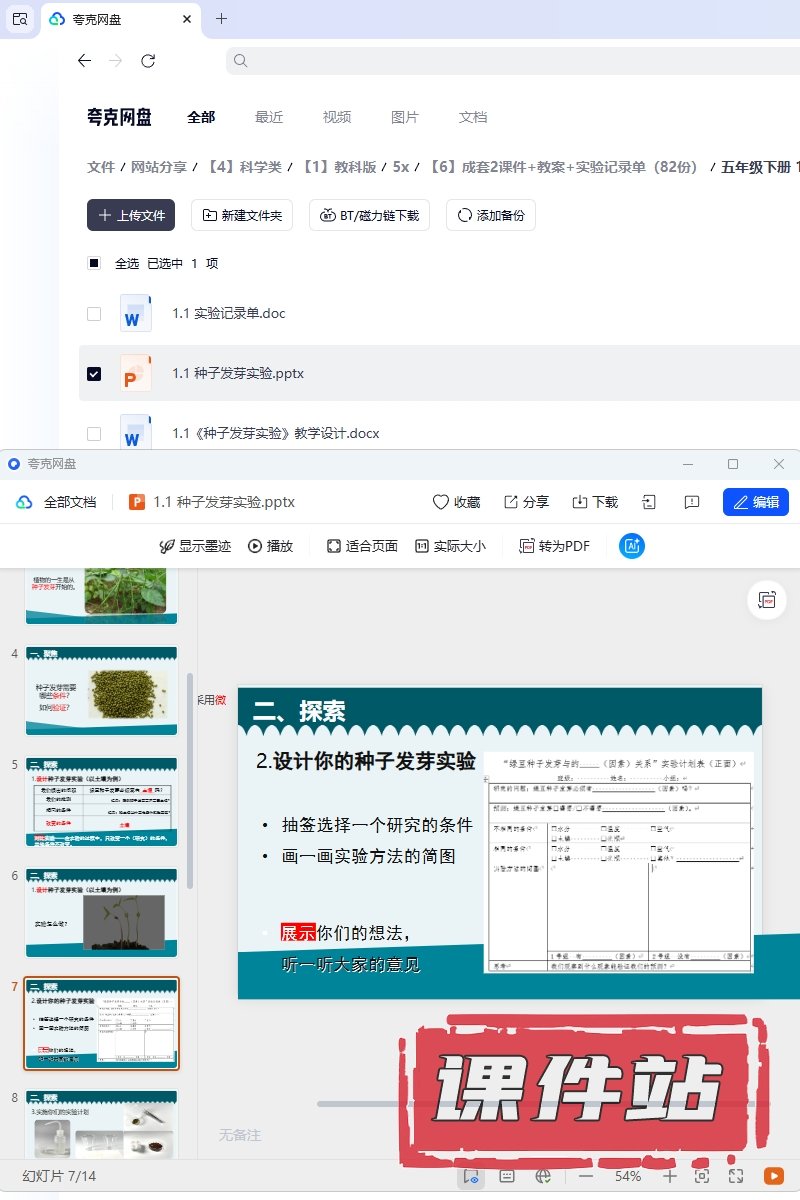Click the blue 编辑 button
This screenshot has width=800, height=1200.
755,502
